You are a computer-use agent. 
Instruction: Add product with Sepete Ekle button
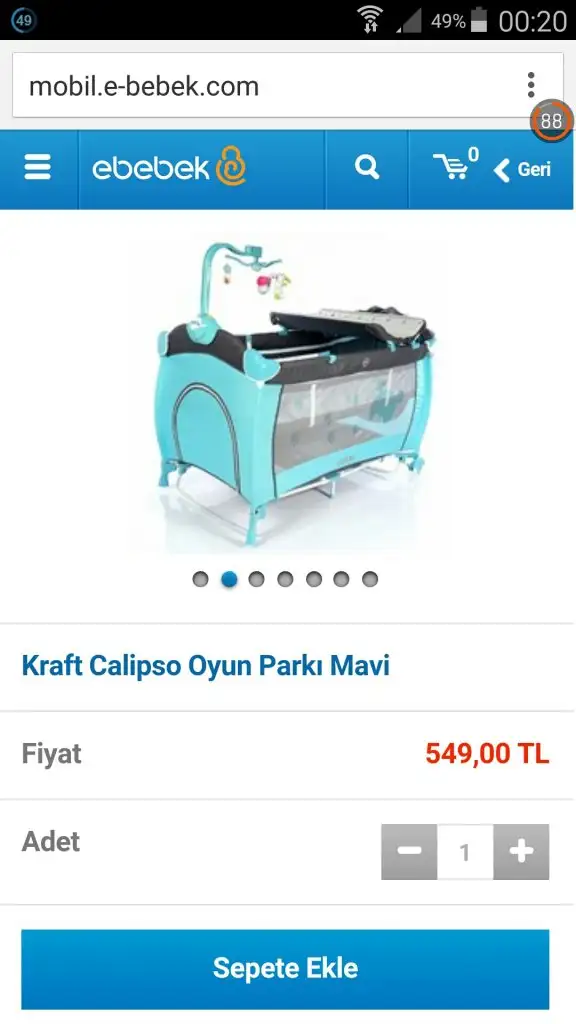click(x=285, y=969)
